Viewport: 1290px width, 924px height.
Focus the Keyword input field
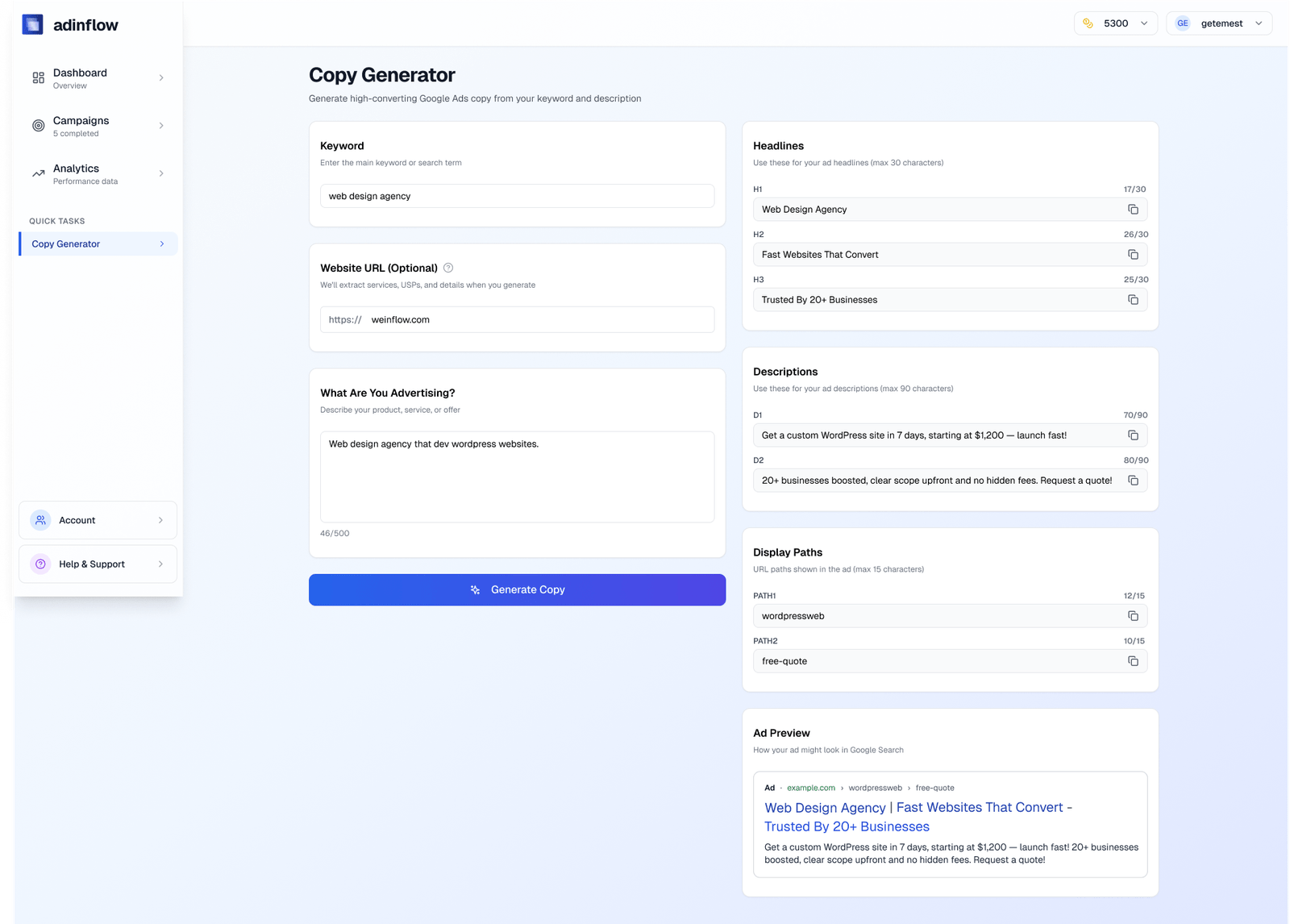(517, 196)
